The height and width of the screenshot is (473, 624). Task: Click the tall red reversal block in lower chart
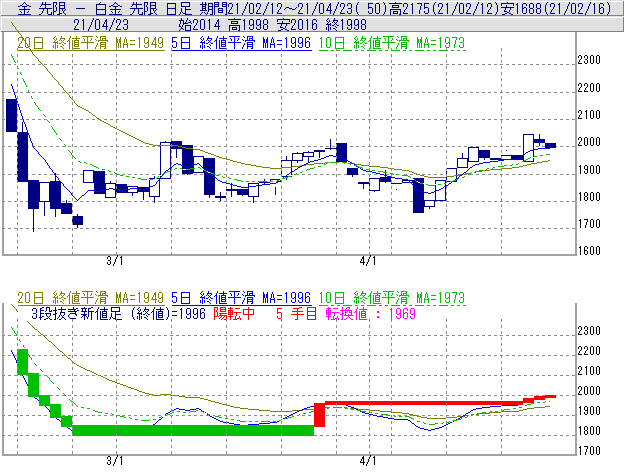pos(320,415)
